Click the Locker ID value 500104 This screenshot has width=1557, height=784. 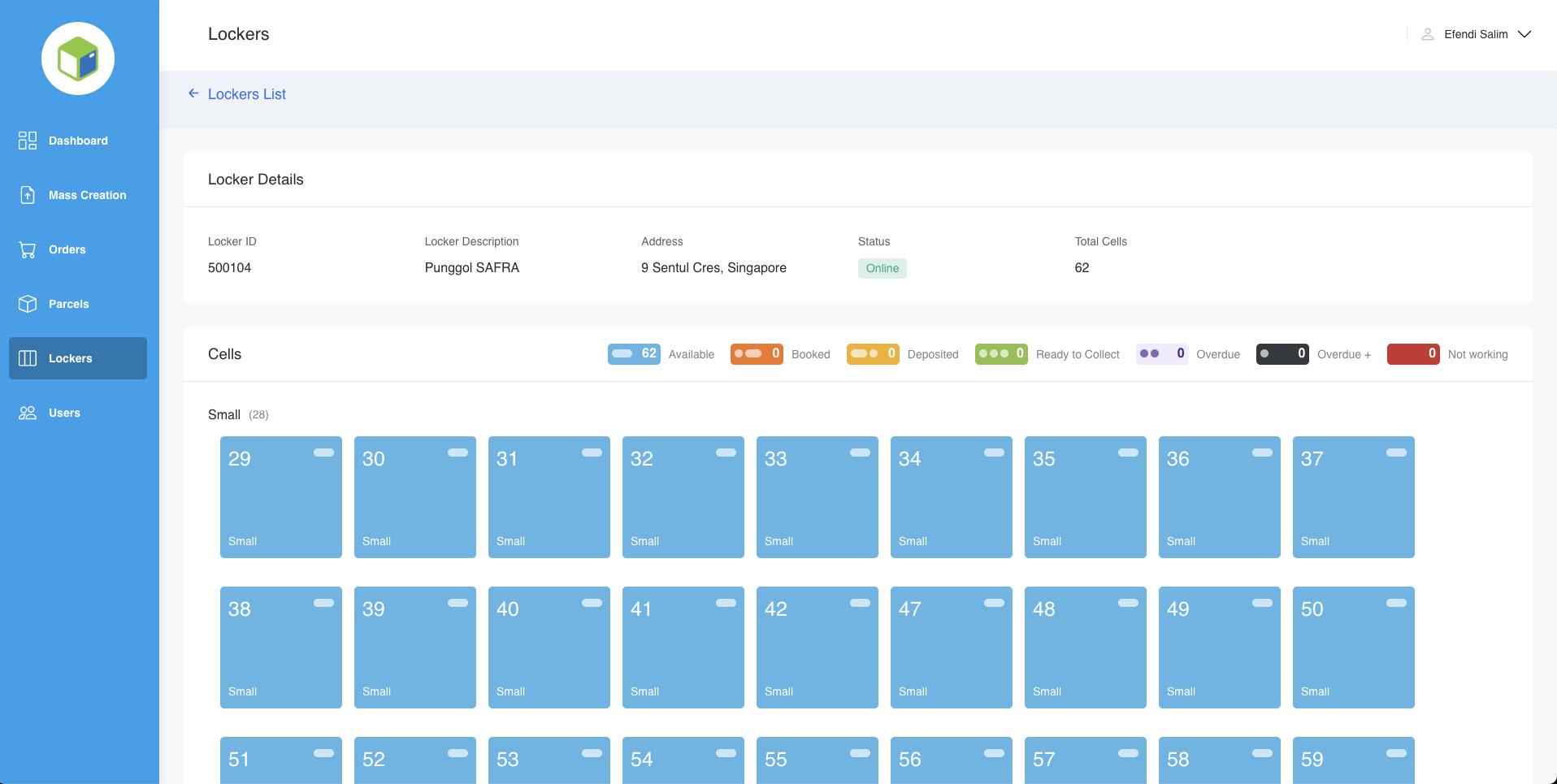[229, 267]
